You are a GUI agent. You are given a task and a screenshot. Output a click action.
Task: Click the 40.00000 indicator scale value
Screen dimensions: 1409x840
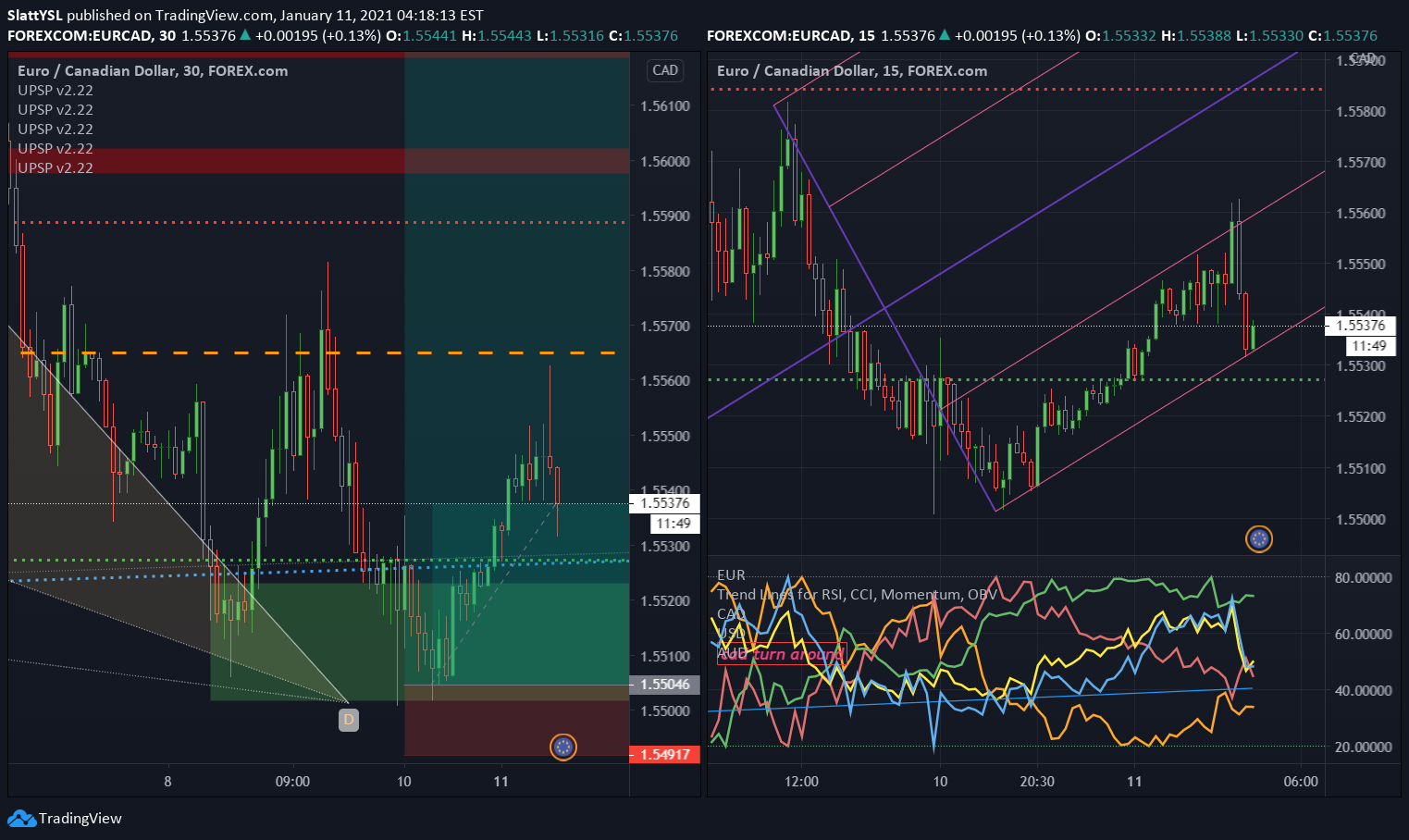pos(1363,691)
